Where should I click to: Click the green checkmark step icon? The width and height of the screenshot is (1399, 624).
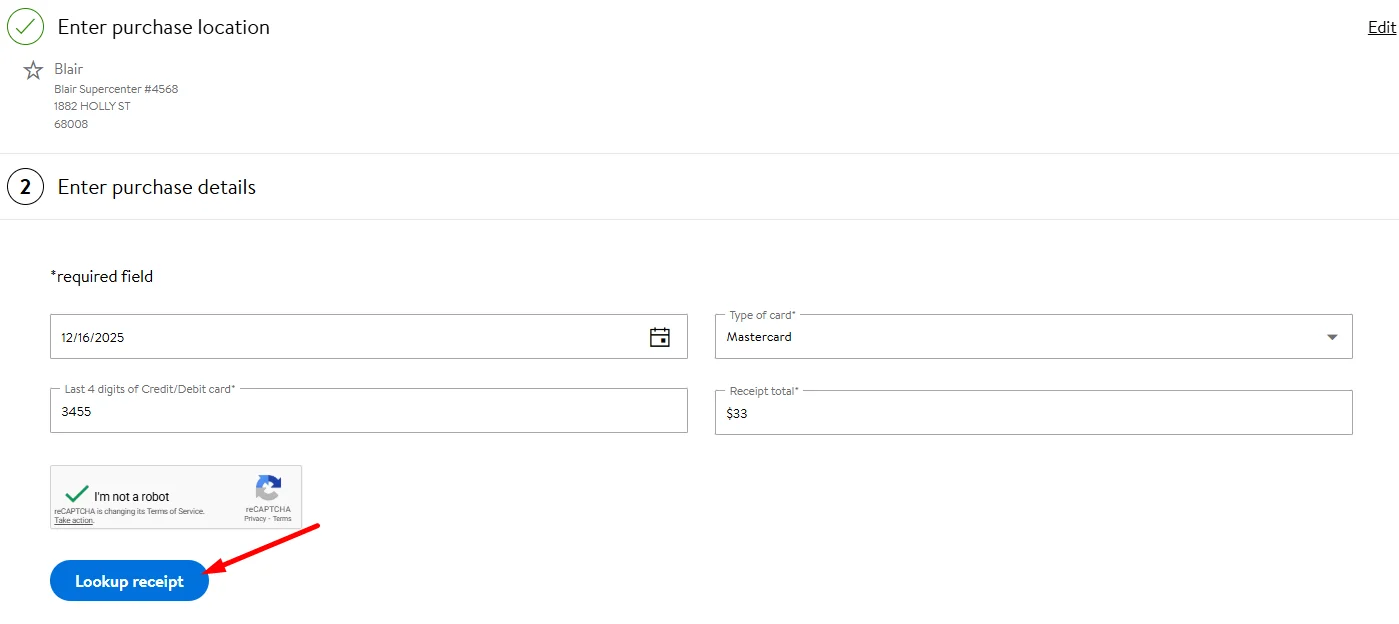(25, 27)
